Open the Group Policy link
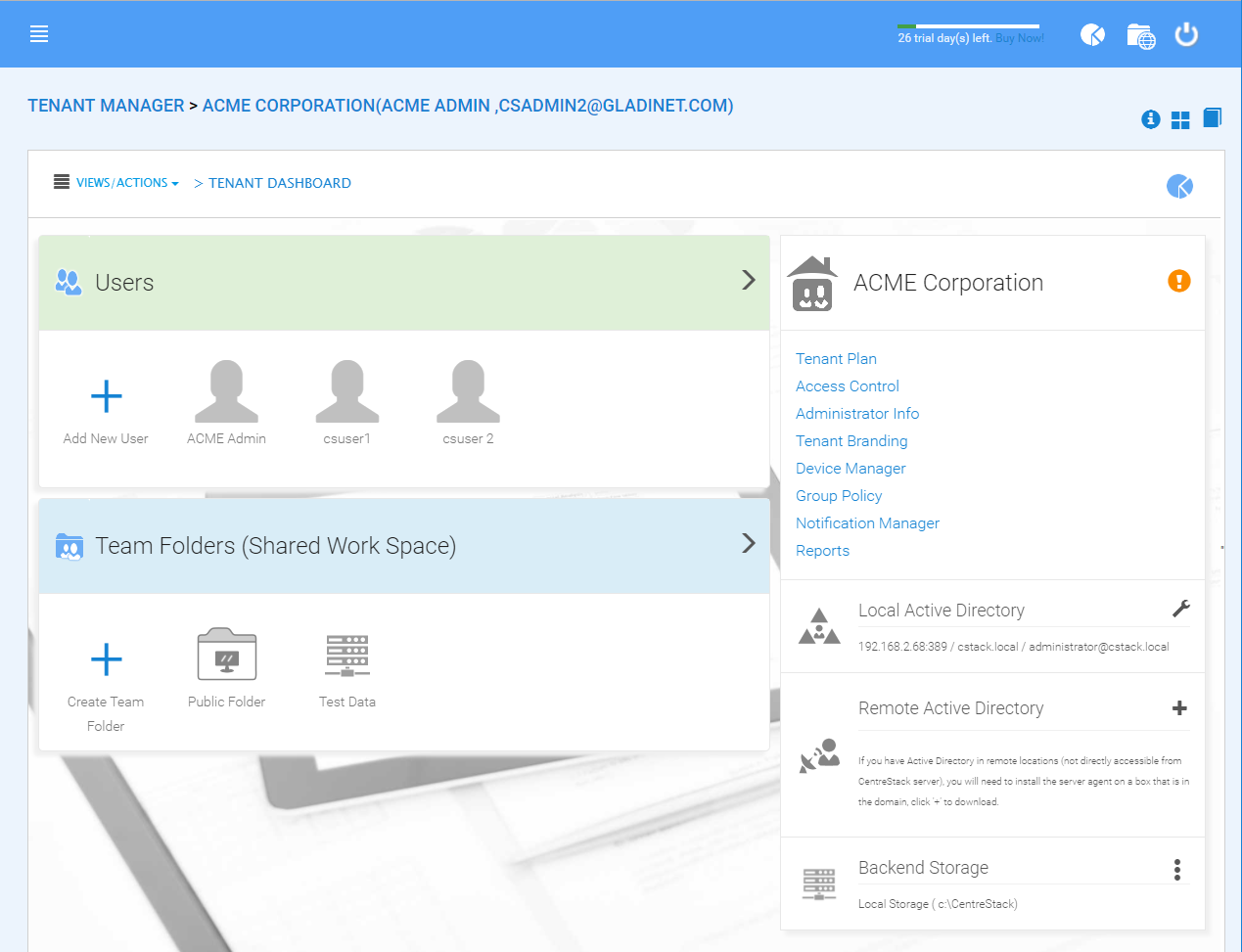The image size is (1242, 952). tap(839, 496)
